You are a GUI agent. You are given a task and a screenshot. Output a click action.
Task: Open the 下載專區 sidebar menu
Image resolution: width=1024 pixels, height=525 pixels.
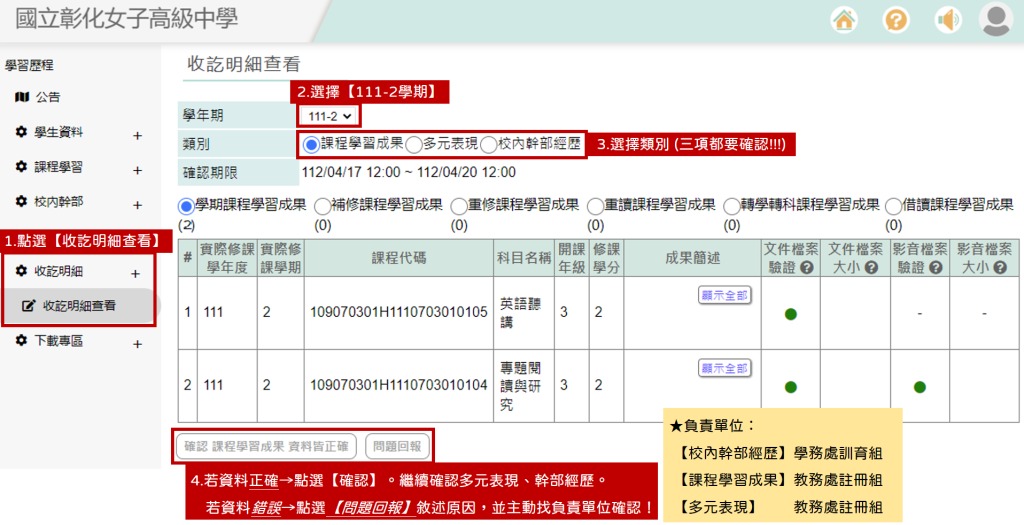[59, 340]
